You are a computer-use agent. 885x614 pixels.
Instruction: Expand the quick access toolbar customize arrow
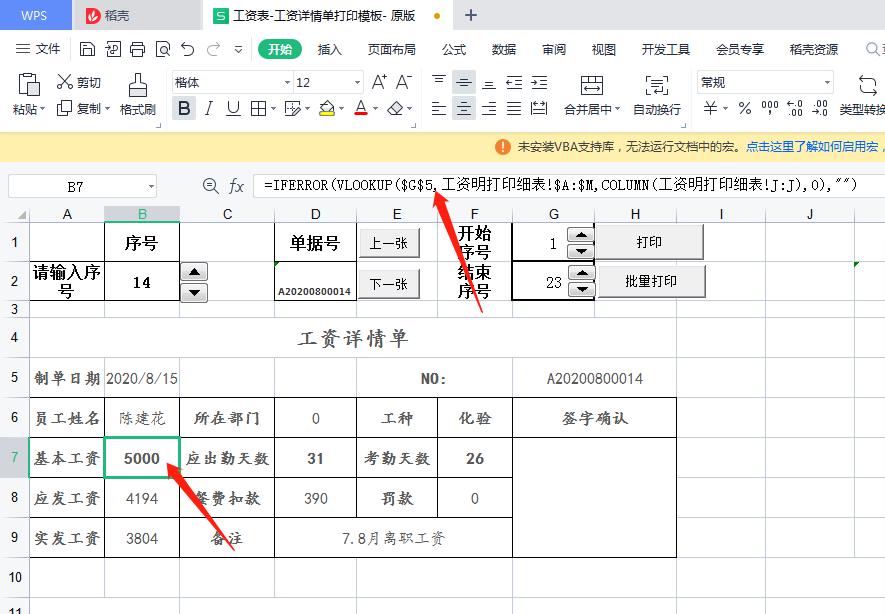pos(238,49)
